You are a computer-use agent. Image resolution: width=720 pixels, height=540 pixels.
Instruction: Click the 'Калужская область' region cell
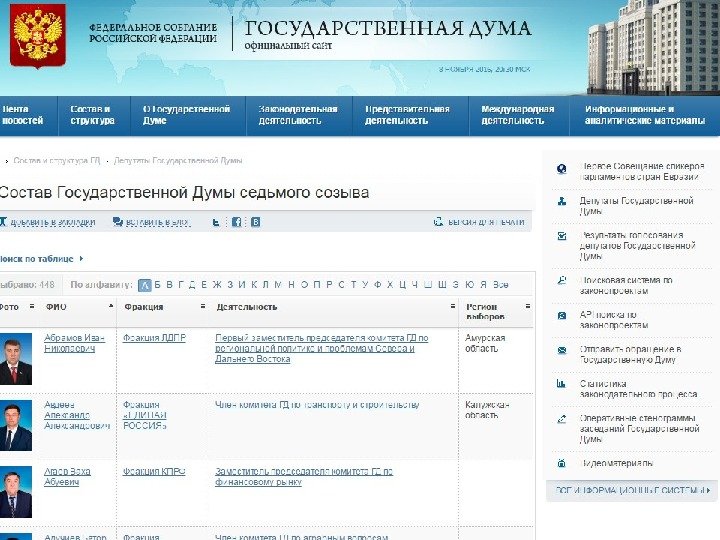click(x=487, y=410)
